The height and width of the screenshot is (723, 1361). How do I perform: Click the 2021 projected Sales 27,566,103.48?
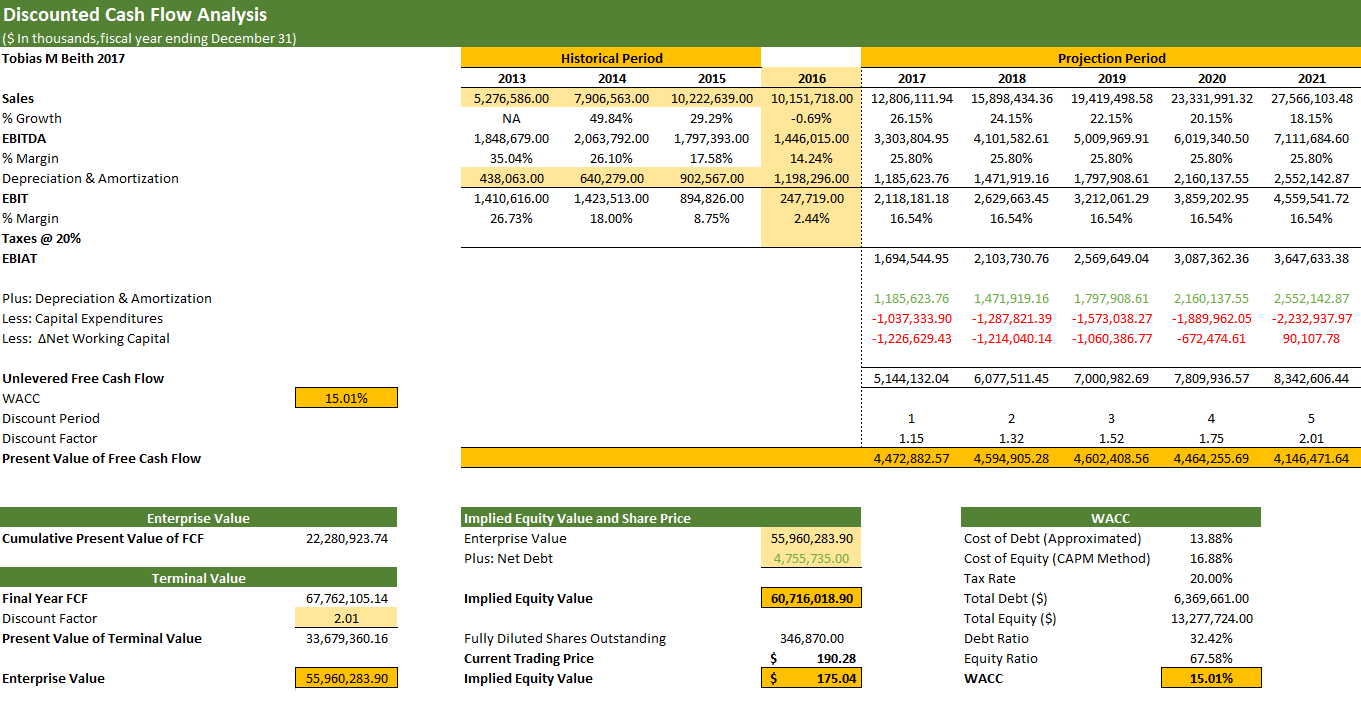point(1311,98)
